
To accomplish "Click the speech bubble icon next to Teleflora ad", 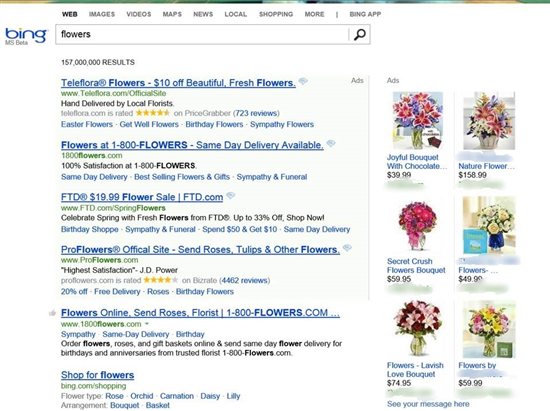I will (x=303, y=81).
